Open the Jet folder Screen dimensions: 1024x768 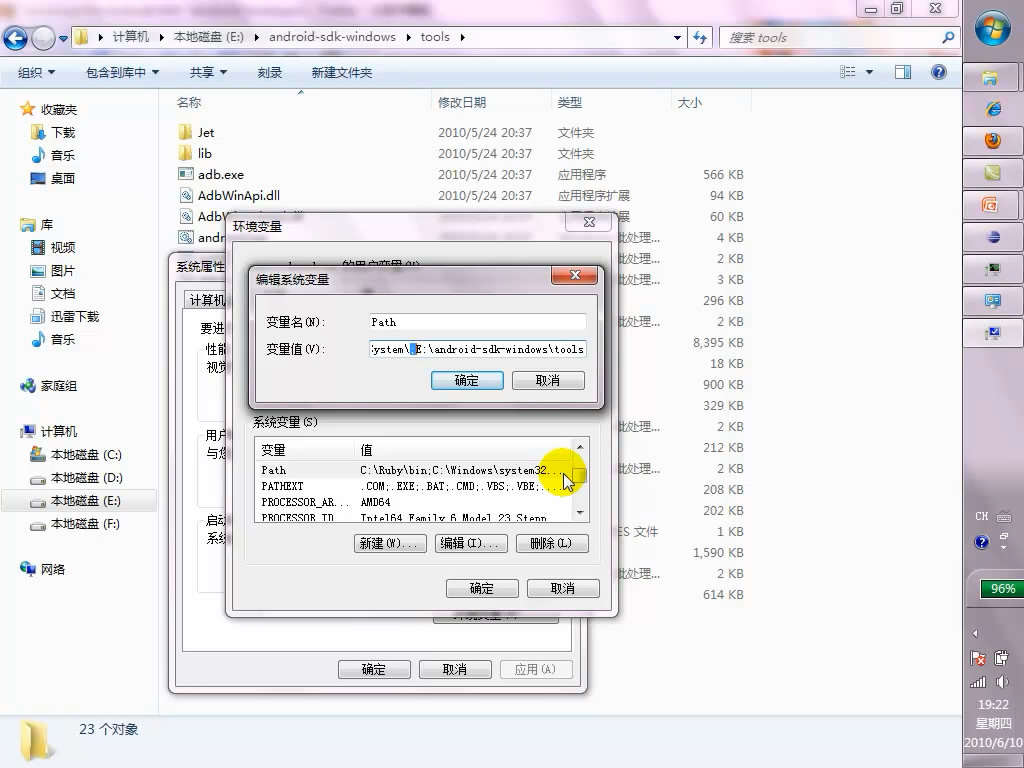tap(199, 132)
